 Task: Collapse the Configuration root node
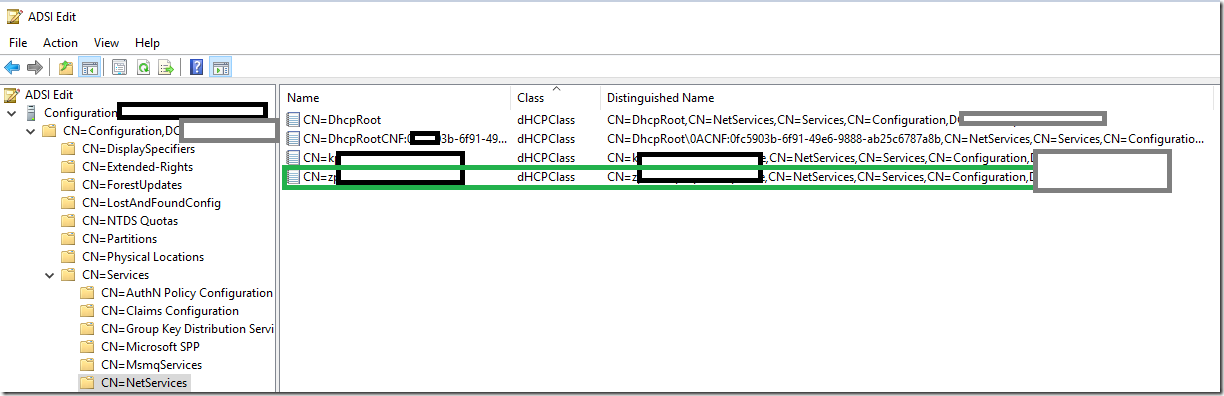point(11,113)
